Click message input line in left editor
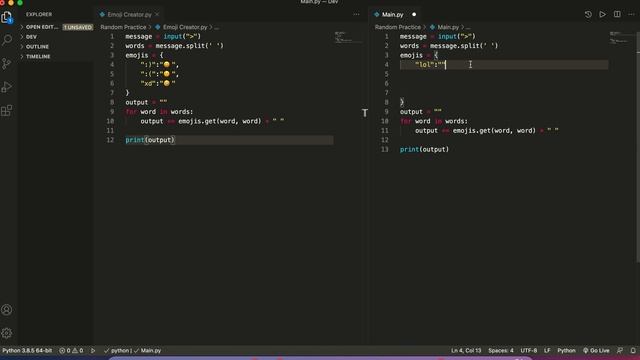 [x=163, y=36]
